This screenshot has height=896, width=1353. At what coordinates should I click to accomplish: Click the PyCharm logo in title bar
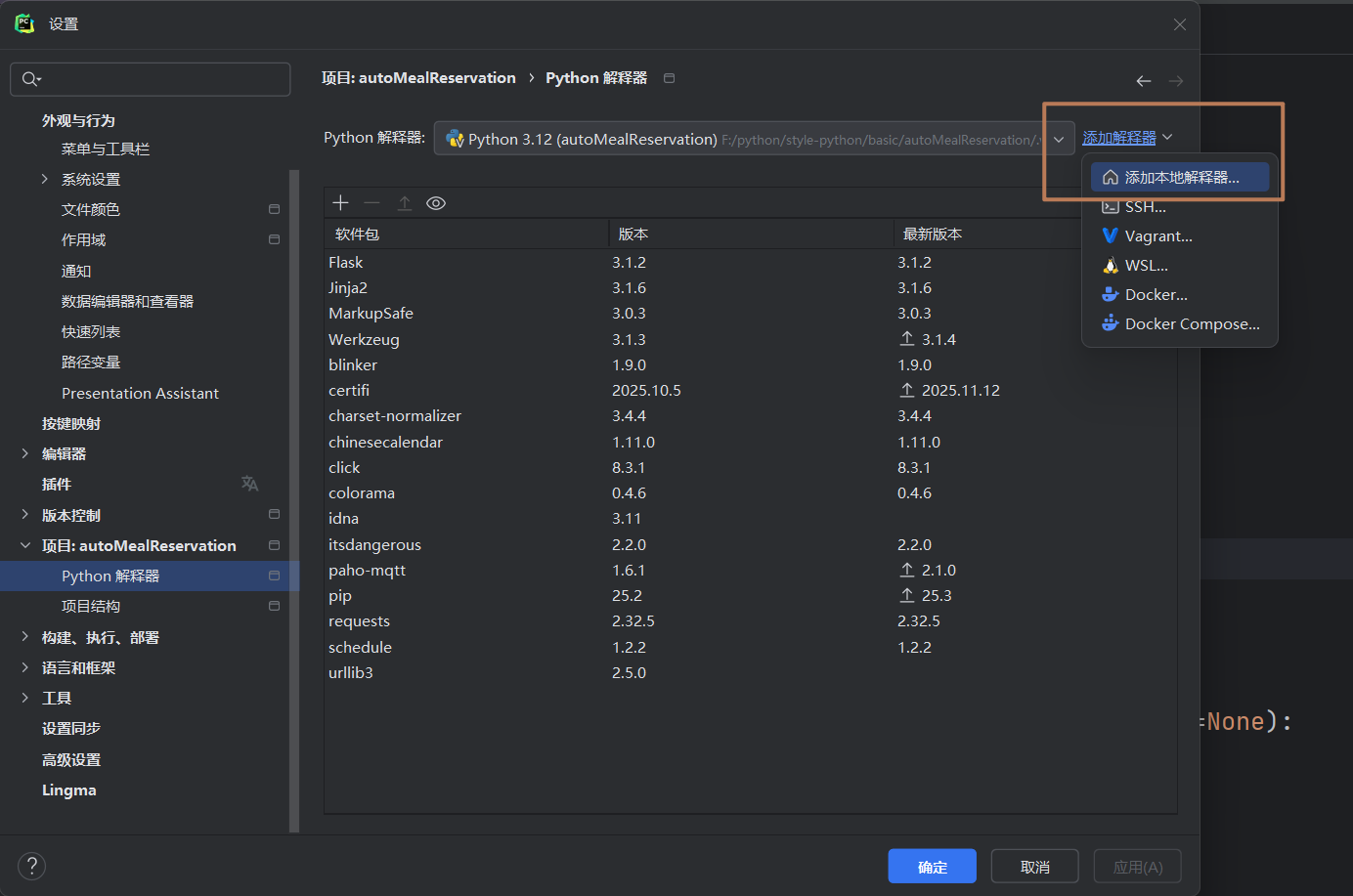pos(24,23)
